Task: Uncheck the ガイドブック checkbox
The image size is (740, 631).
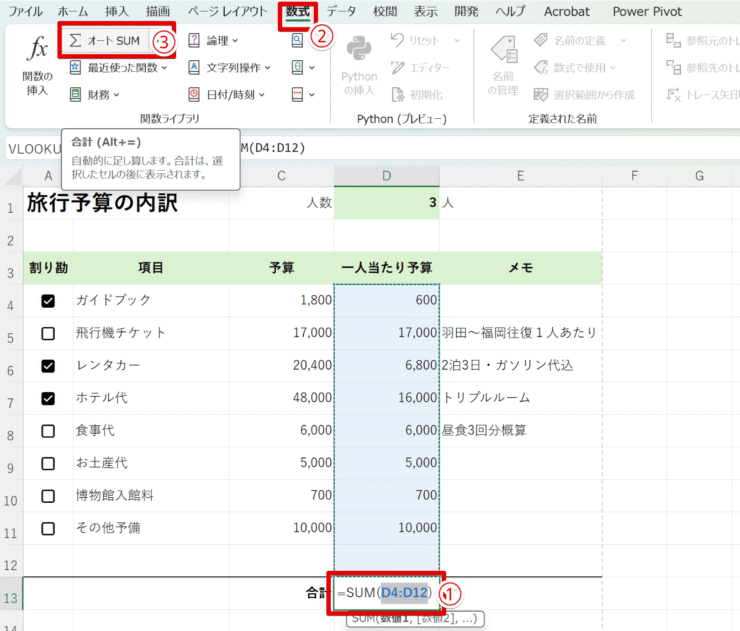Action: pyautogui.click(x=48, y=301)
